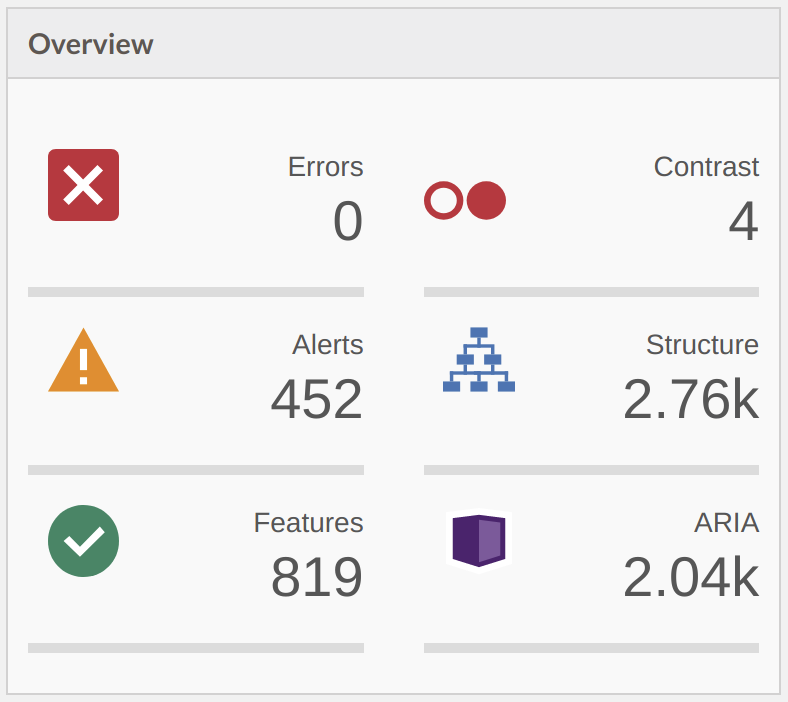Click the blue Structure hierarchy icon

click(479, 359)
